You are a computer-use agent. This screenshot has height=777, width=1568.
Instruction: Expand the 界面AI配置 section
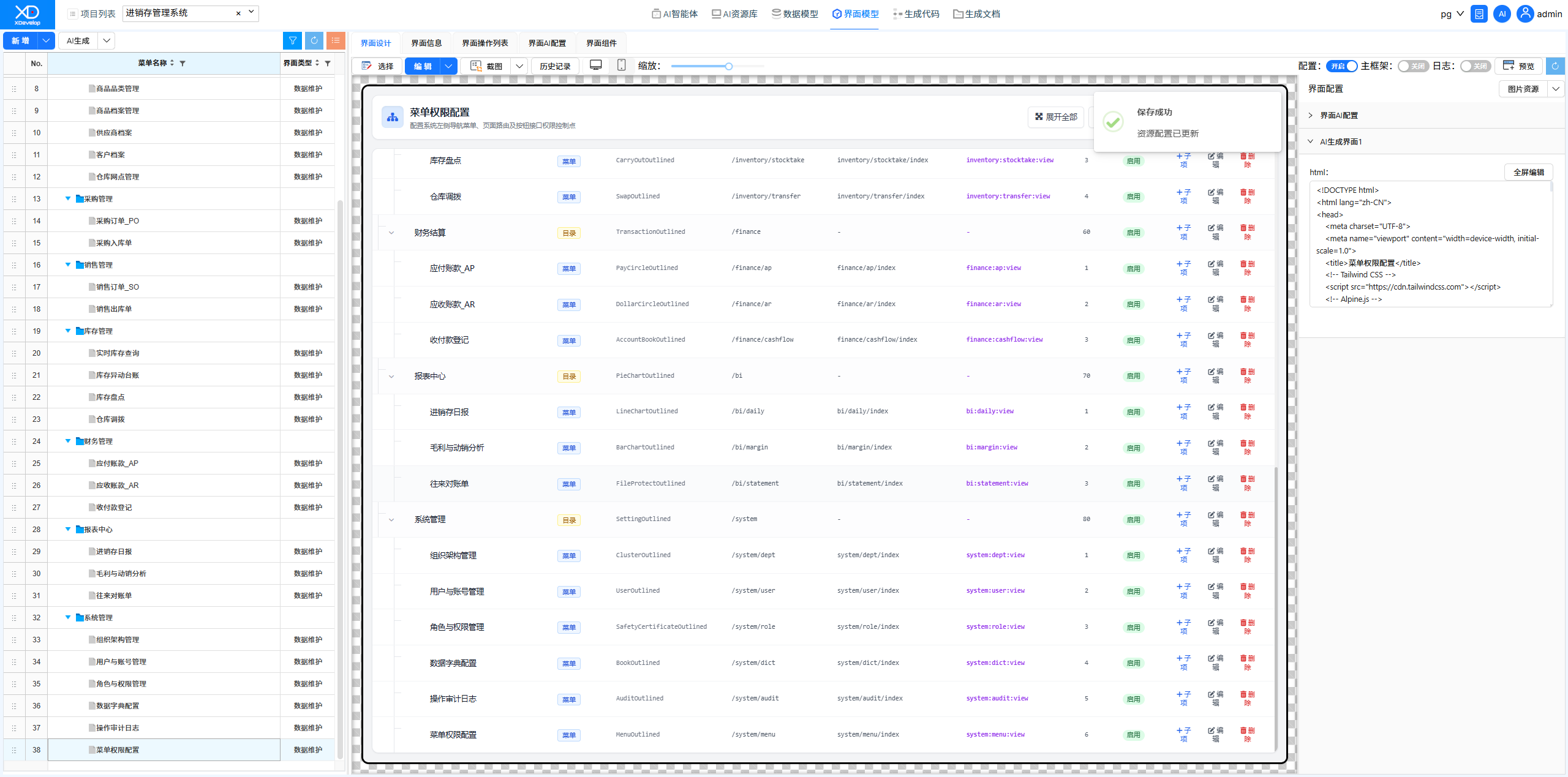(x=1311, y=115)
